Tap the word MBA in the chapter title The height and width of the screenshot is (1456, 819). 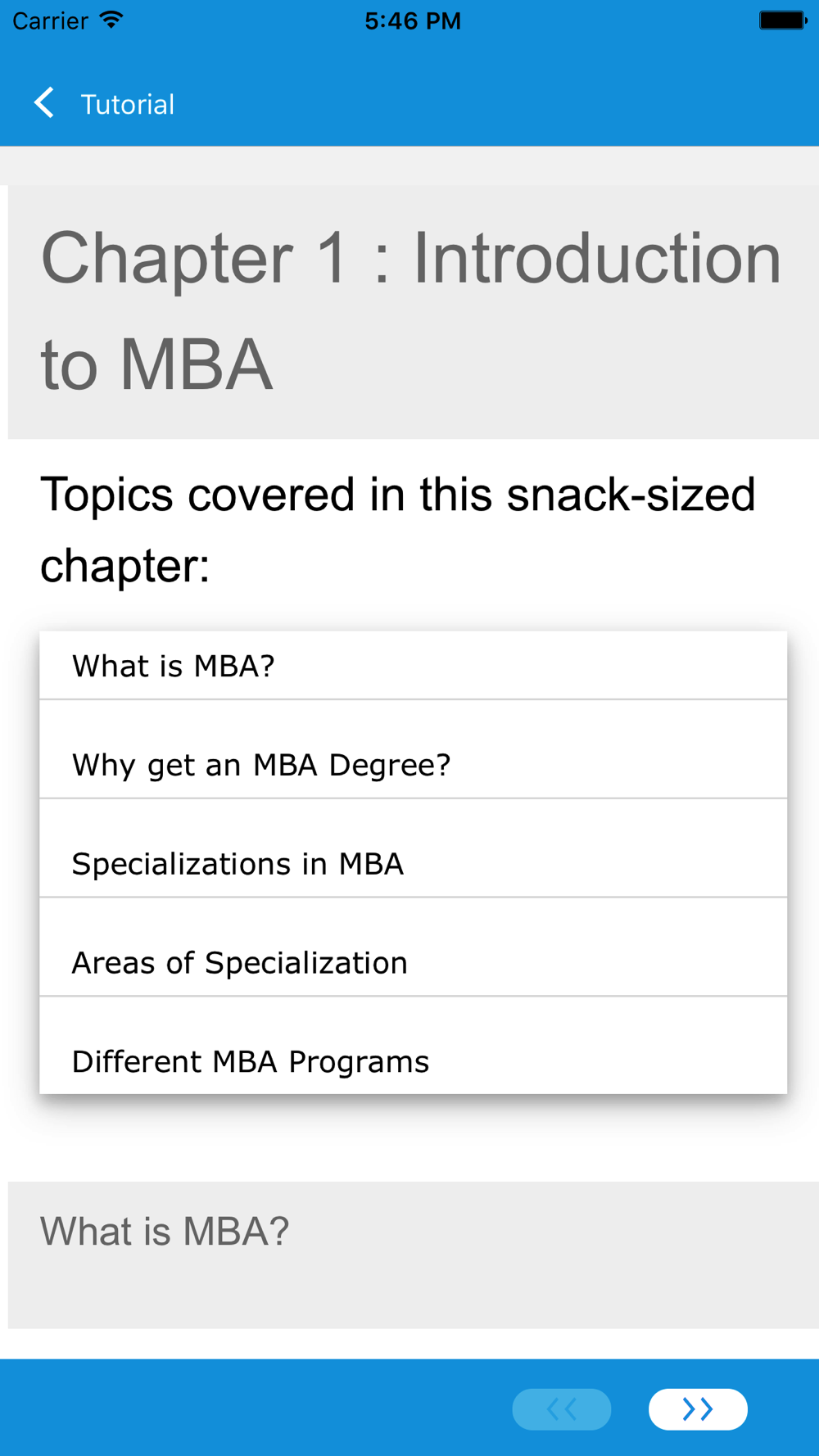196,364
